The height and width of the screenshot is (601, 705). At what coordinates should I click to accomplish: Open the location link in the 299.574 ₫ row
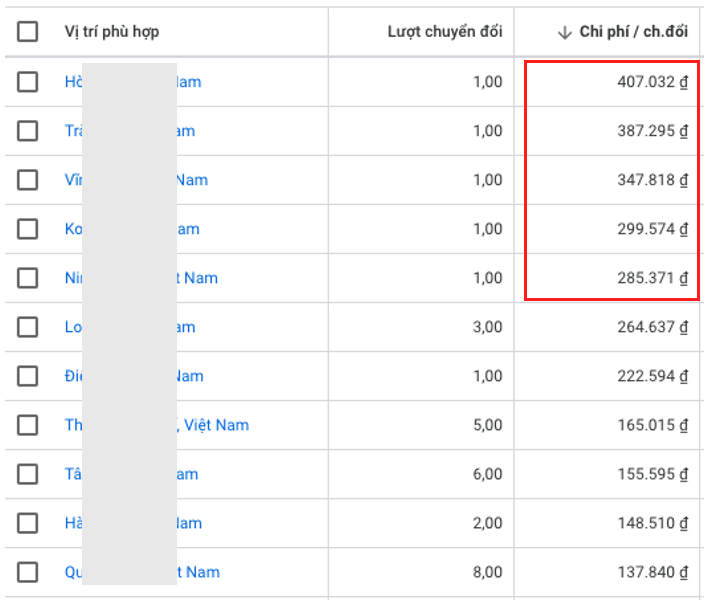[x=132, y=229]
